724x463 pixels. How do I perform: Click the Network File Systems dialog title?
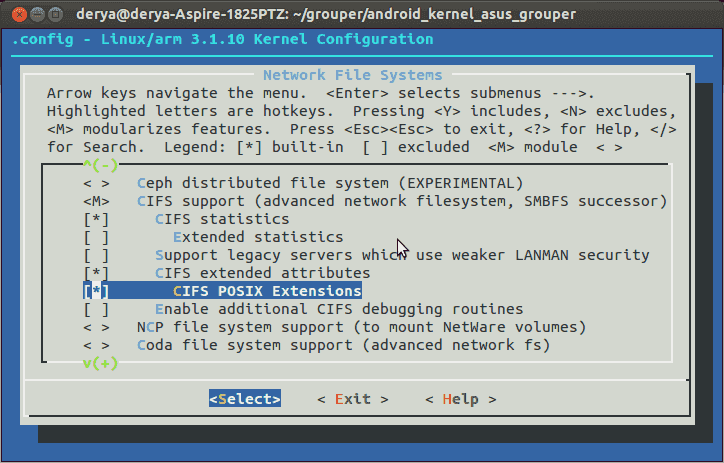click(x=353, y=75)
